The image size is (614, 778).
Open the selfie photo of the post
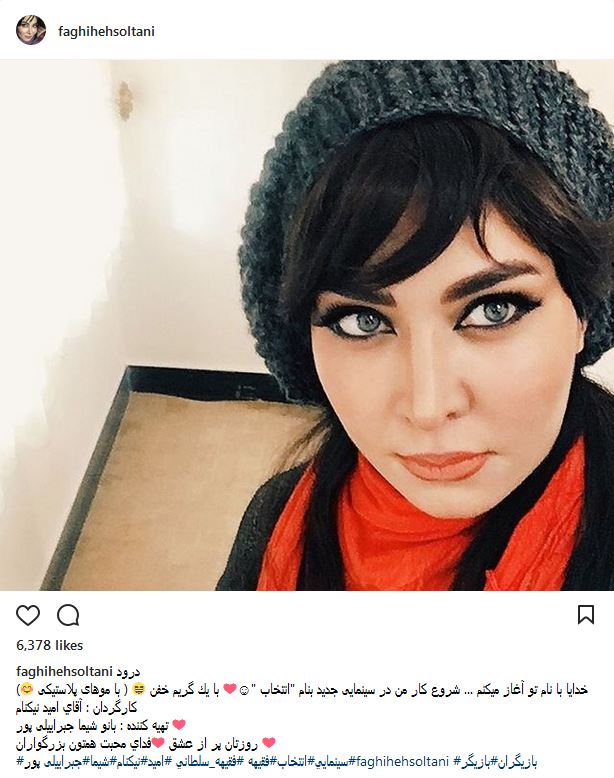coord(307,325)
